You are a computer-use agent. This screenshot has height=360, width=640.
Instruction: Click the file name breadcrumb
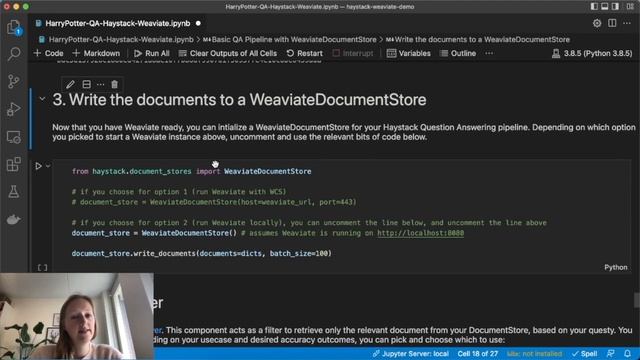tap(121, 40)
